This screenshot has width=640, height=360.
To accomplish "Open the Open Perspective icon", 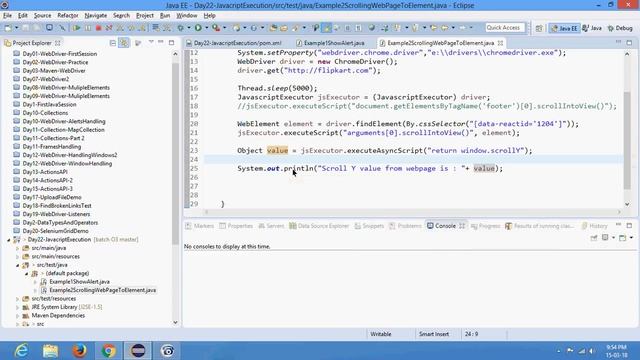I will 539,28.
